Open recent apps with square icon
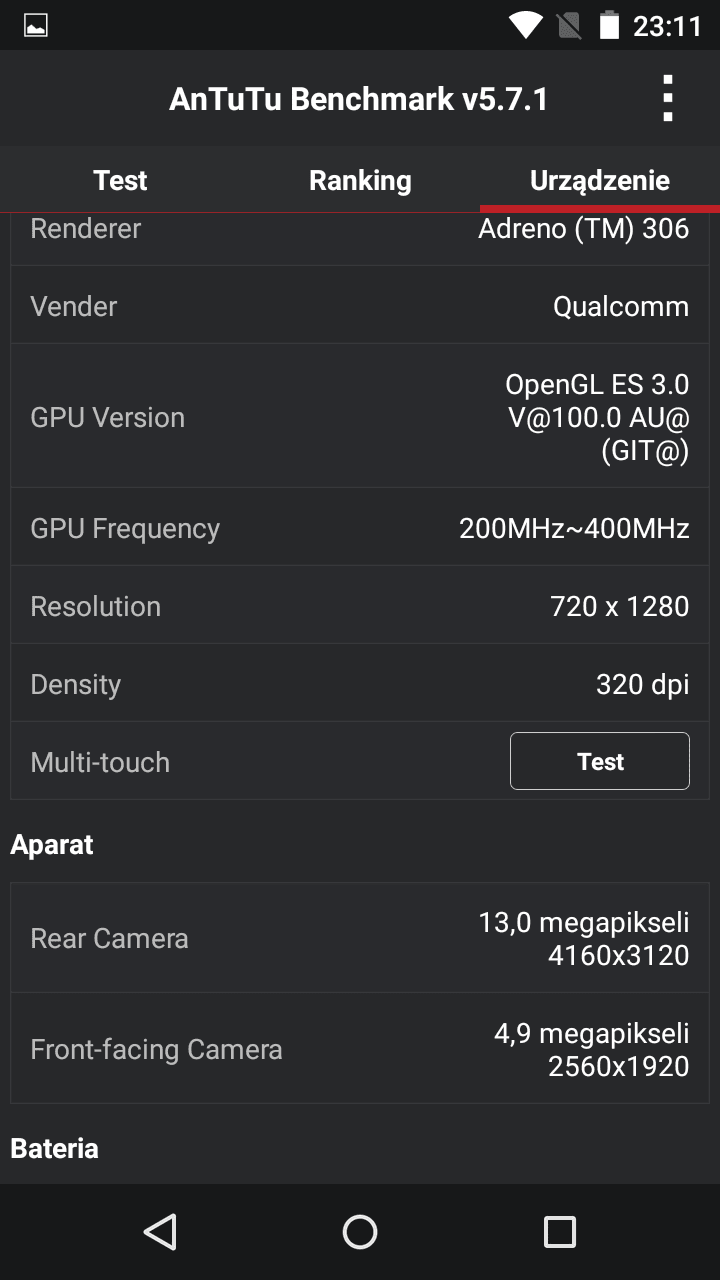The width and height of the screenshot is (720, 1280). pyautogui.click(x=560, y=1232)
